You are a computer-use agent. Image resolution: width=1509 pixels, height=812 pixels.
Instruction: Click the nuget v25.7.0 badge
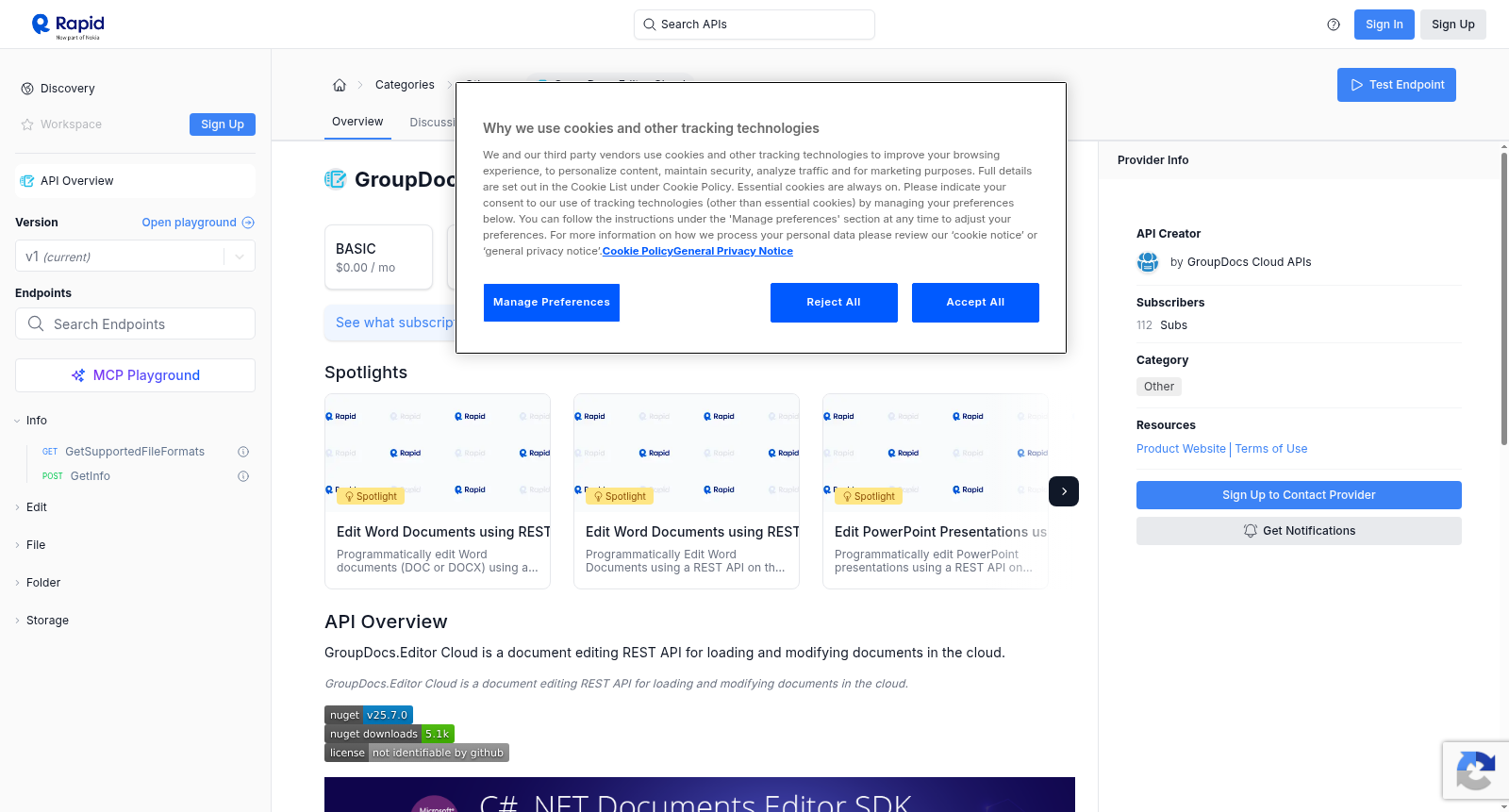click(369, 715)
